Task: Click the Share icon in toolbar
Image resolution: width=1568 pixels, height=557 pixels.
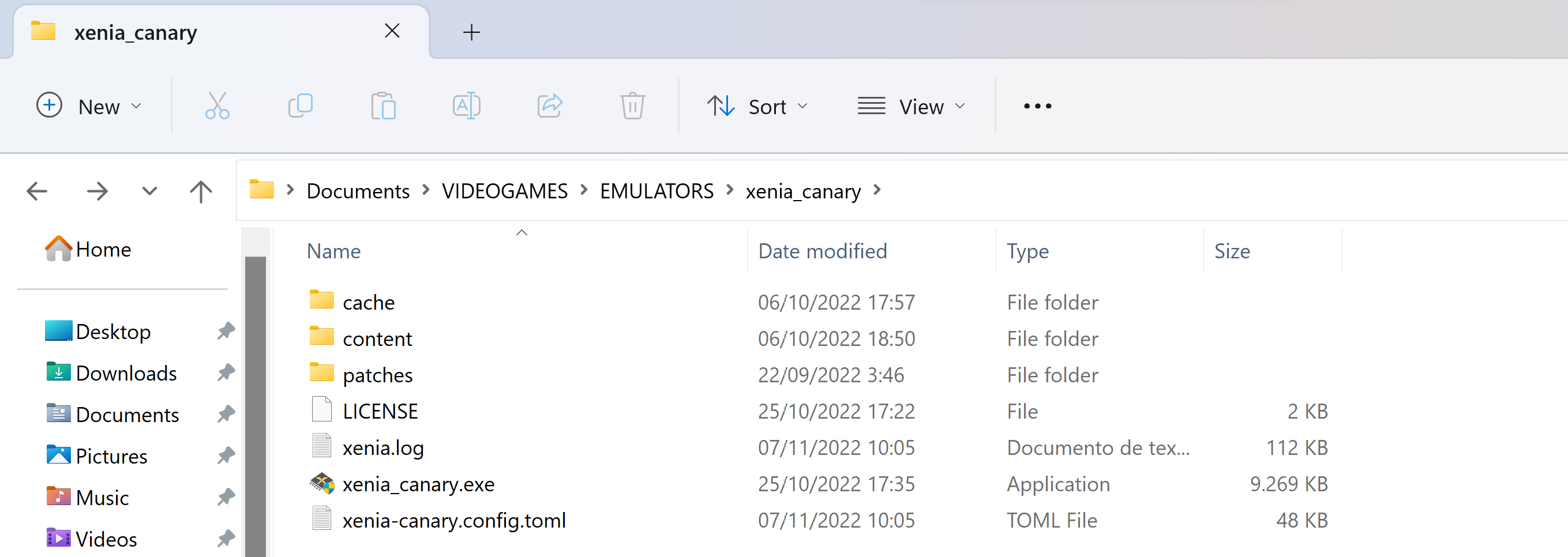Action: [550, 106]
